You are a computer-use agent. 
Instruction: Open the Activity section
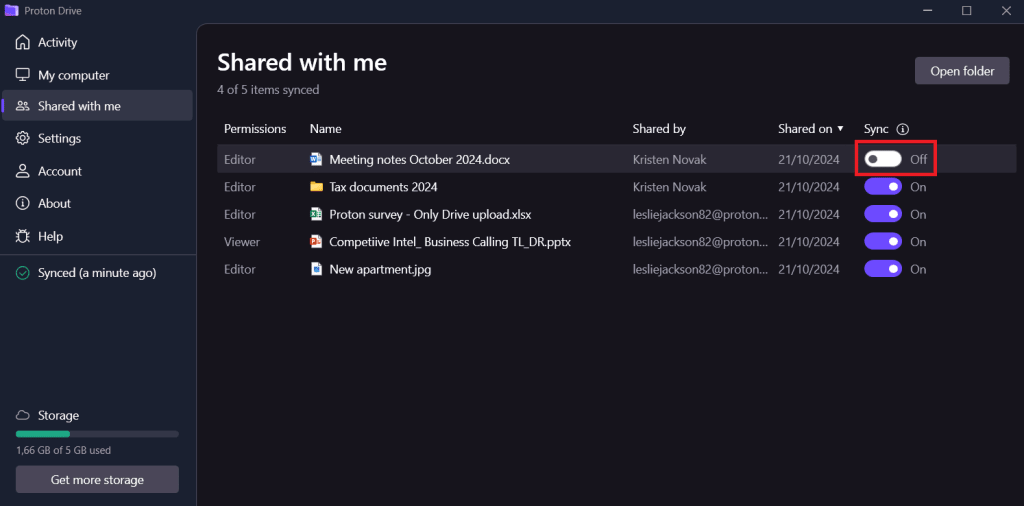coord(97,42)
